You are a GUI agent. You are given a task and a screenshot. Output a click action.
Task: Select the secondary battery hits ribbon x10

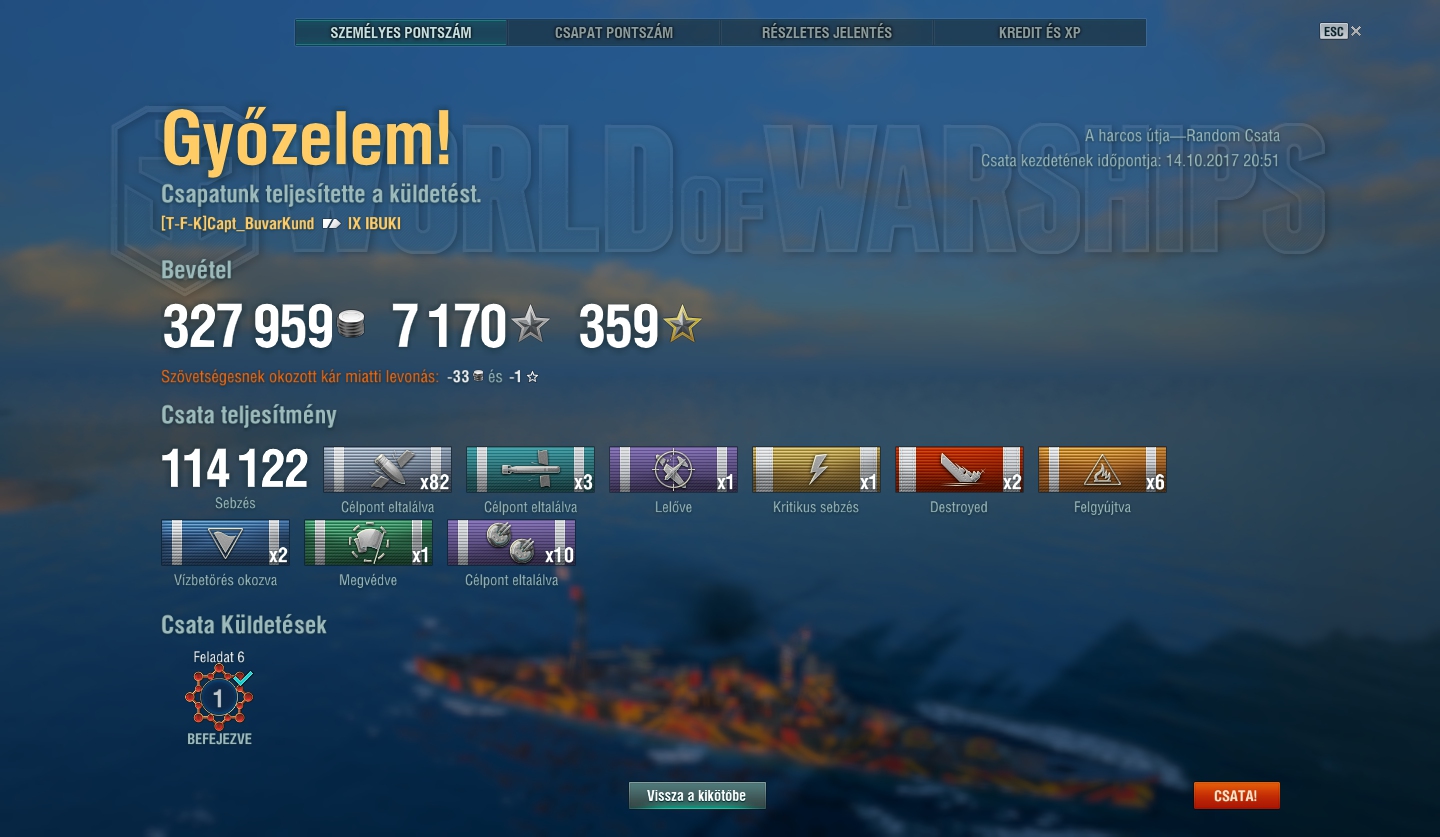(511, 542)
